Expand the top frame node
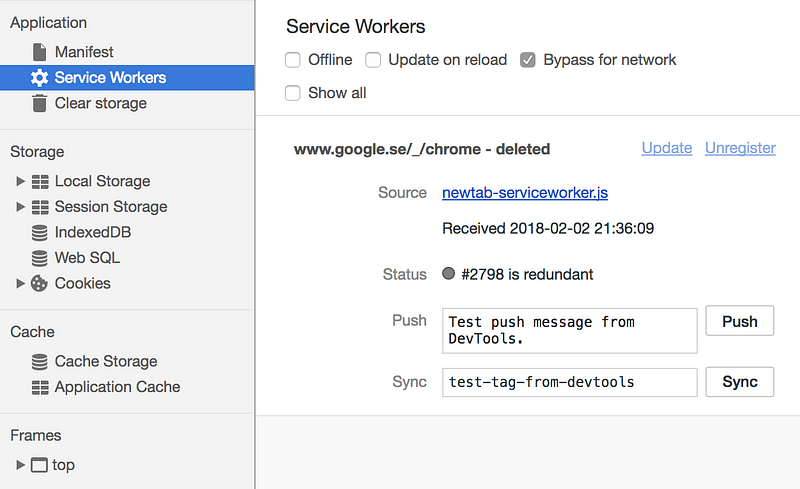This screenshot has height=489, width=800. (x=20, y=465)
